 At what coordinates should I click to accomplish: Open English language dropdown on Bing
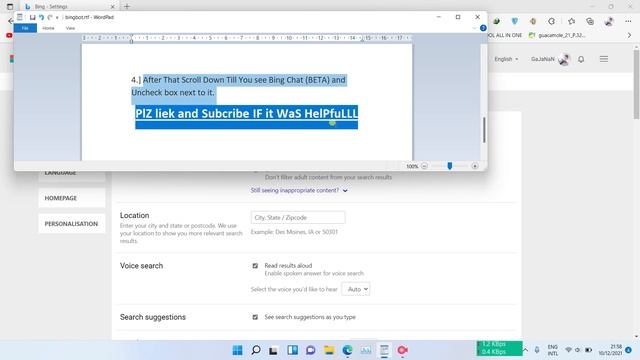click(x=506, y=59)
